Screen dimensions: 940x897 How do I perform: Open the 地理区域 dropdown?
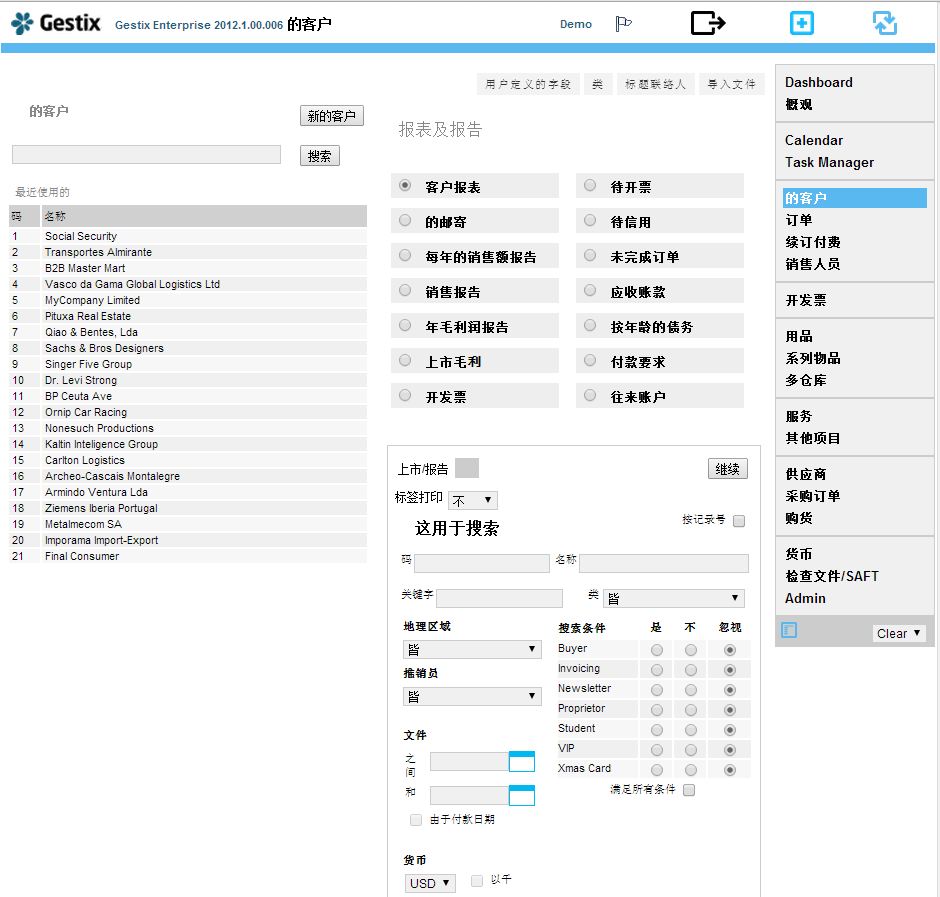point(472,649)
